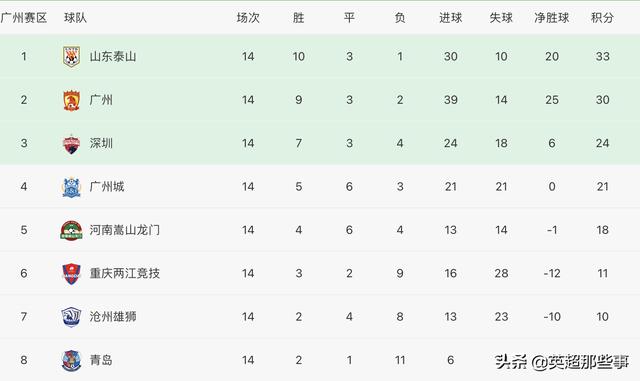The width and height of the screenshot is (640, 381).
Task: Select the 沧州雄狮 row points value
Action: point(602,316)
